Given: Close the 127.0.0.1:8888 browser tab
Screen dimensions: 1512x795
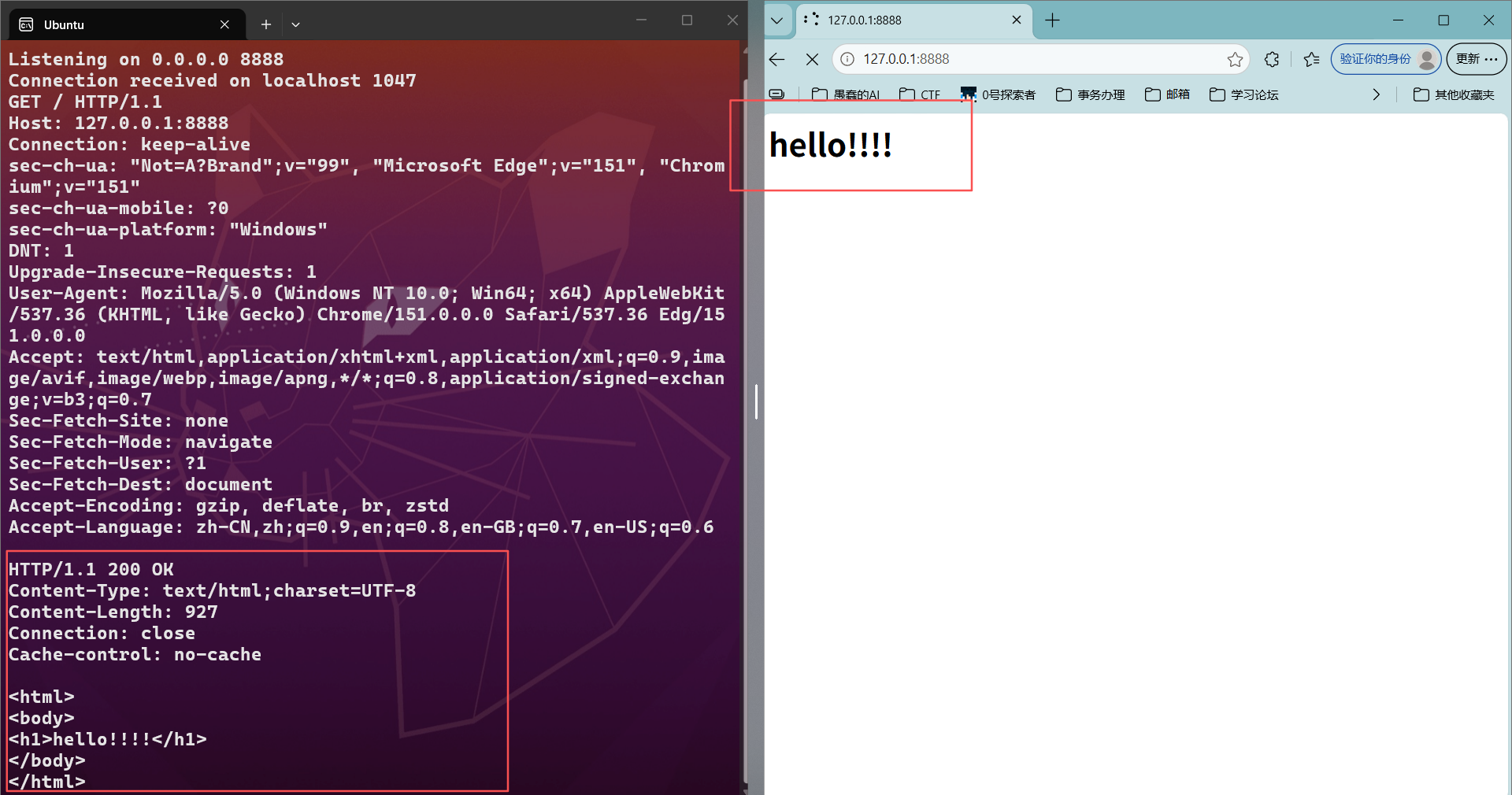Looking at the screenshot, I should click(1017, 20).
